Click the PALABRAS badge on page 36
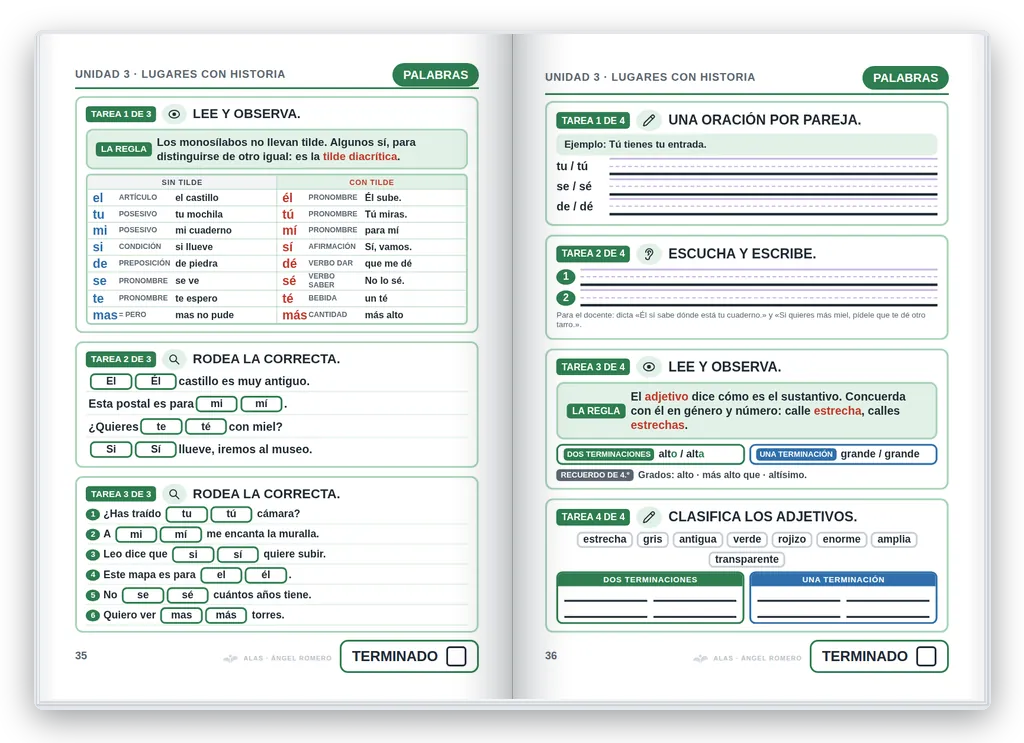The height and width of the screenshot is (743, 1024). point(905,78)
